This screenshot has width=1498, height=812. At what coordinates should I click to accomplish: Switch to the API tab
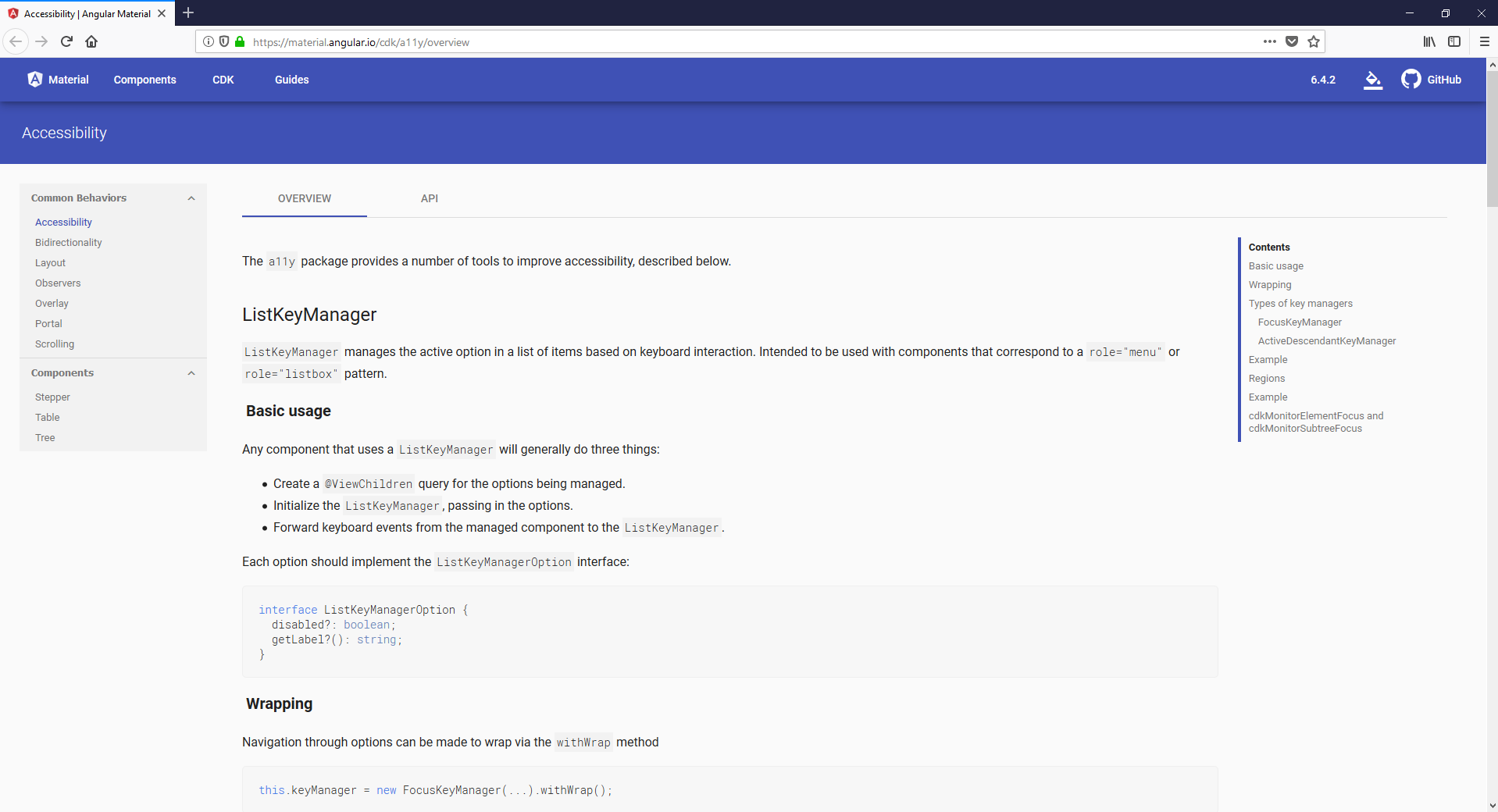(x=430, y=198)
